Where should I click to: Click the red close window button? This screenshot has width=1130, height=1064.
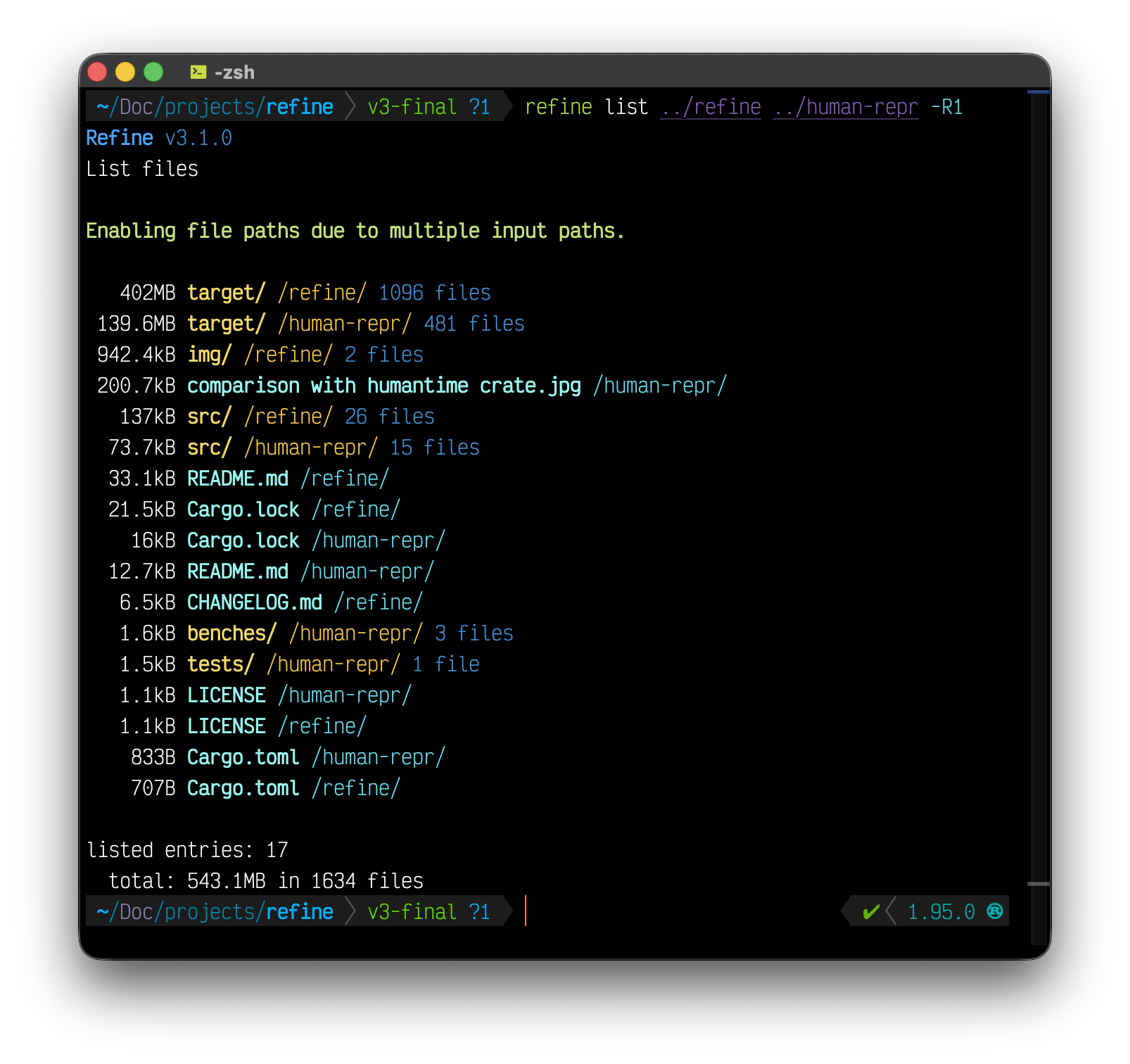97,72
